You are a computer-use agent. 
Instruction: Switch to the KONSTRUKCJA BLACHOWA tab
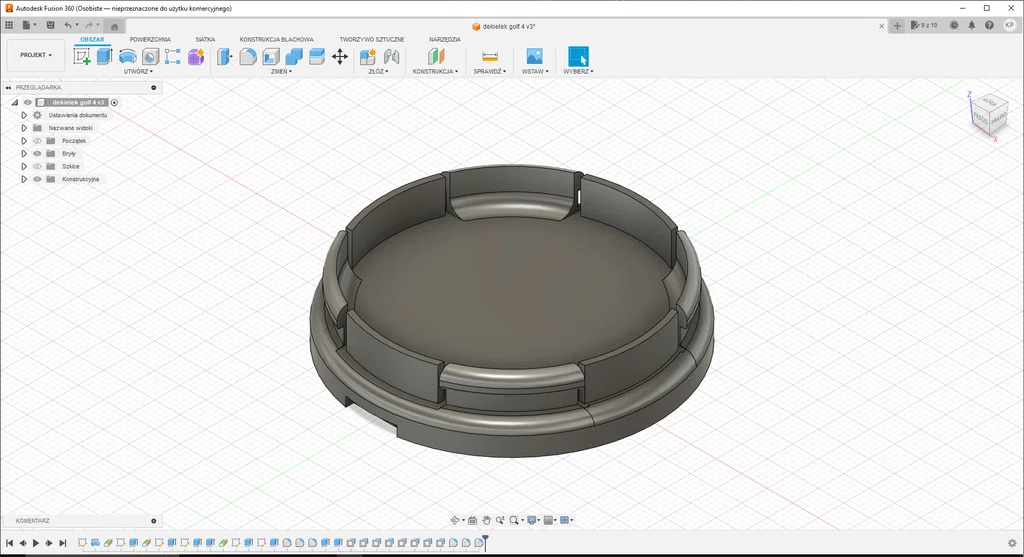[x=276, y=39]
